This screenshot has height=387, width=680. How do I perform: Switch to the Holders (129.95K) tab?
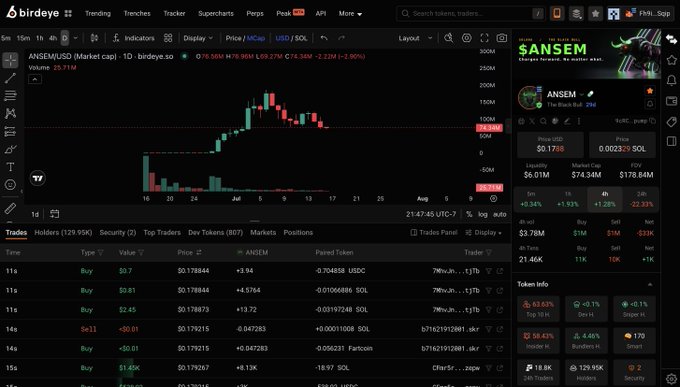tap(63, 233)
